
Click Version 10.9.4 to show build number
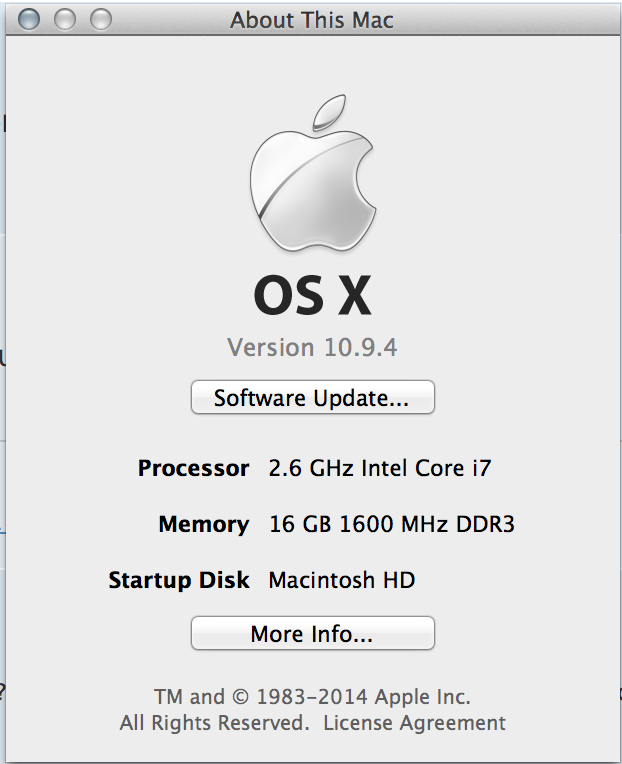(312, 348)
